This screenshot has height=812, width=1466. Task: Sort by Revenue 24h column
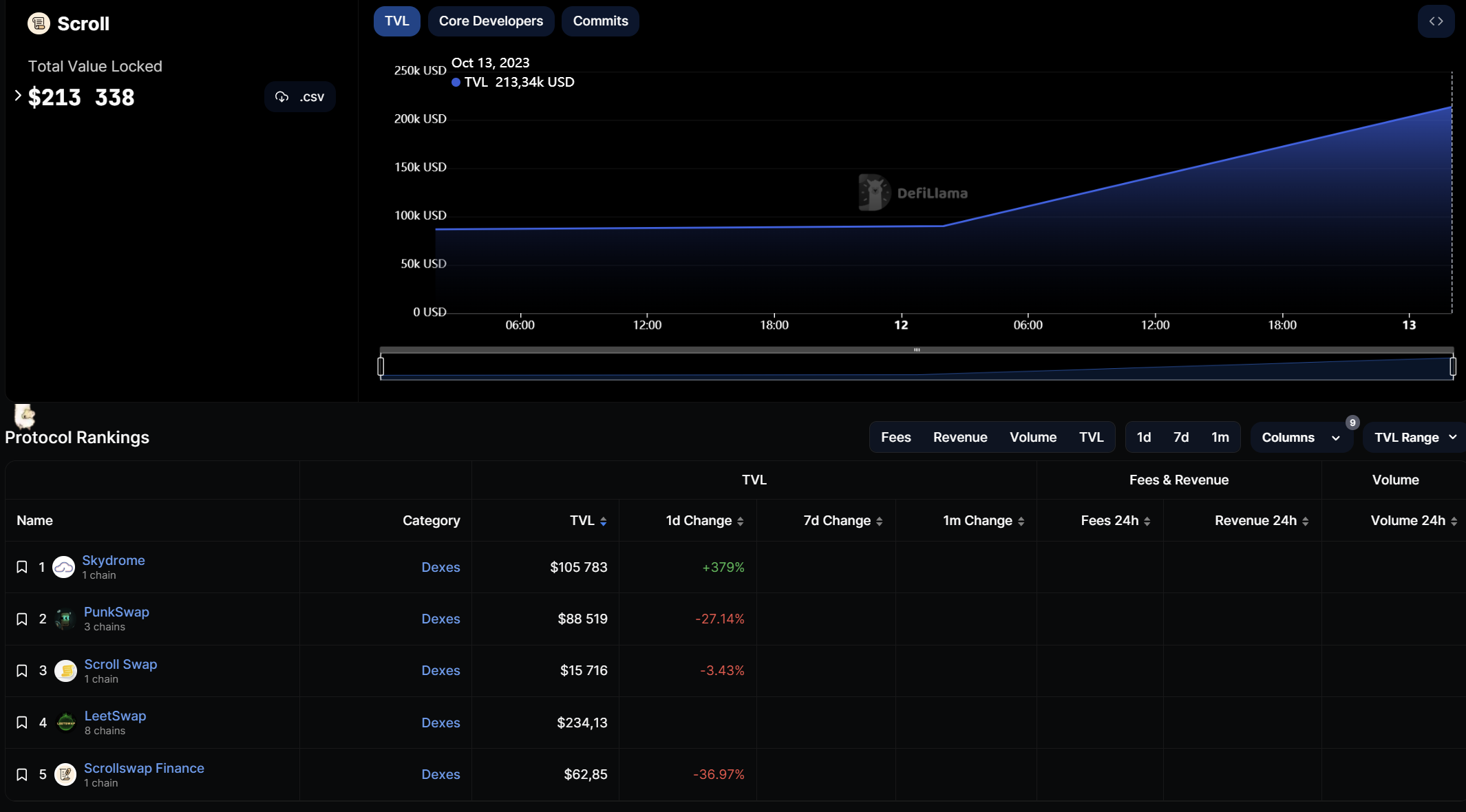(x=1305, y=522)
